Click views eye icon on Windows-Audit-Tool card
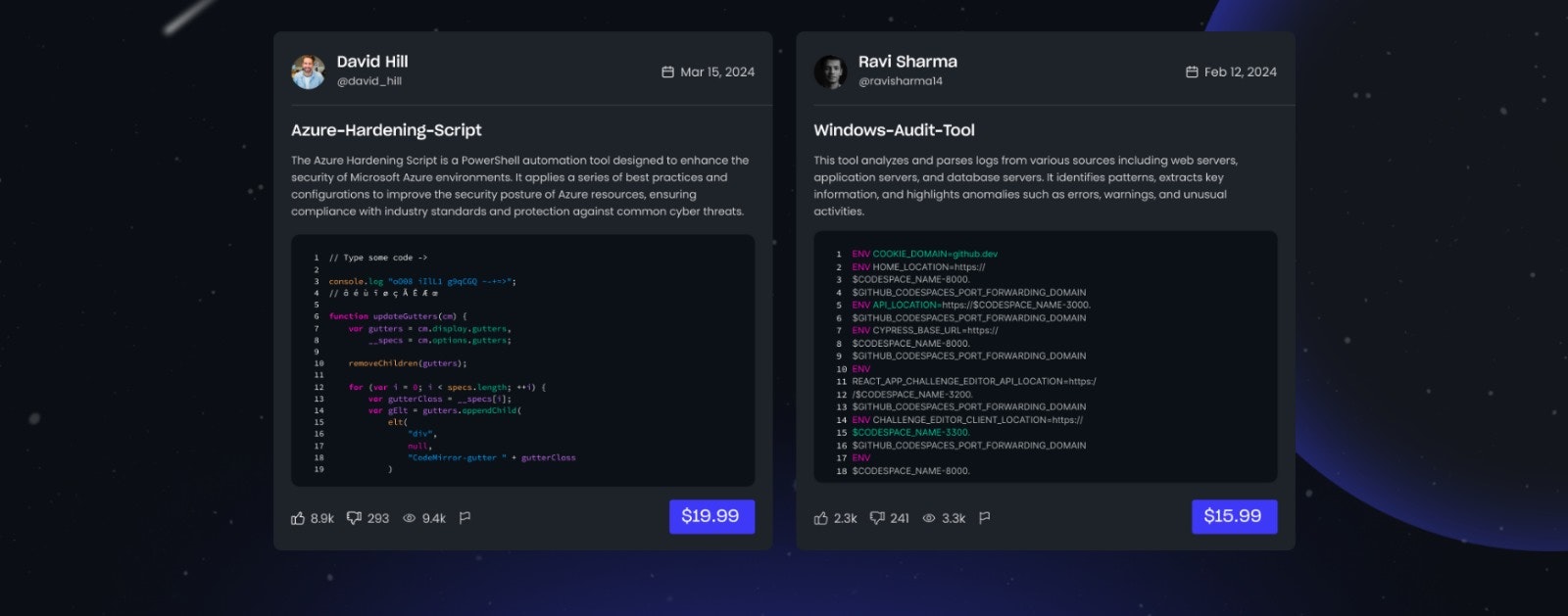Viewport: 1568px width, 616px height. tap(929, 518)
